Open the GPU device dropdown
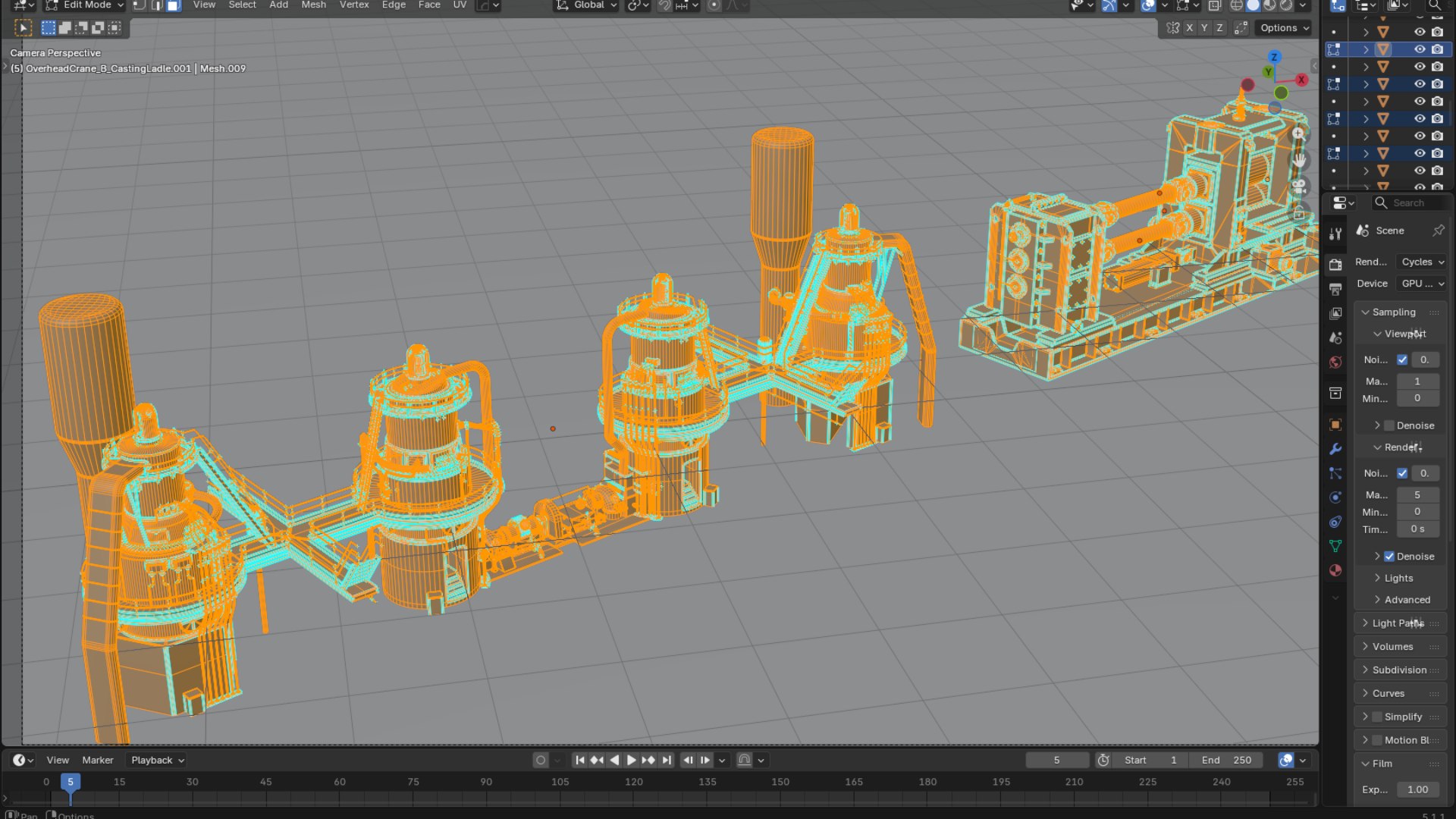The height and width of the screenshot is (819, 1456). pos(1422,284)
